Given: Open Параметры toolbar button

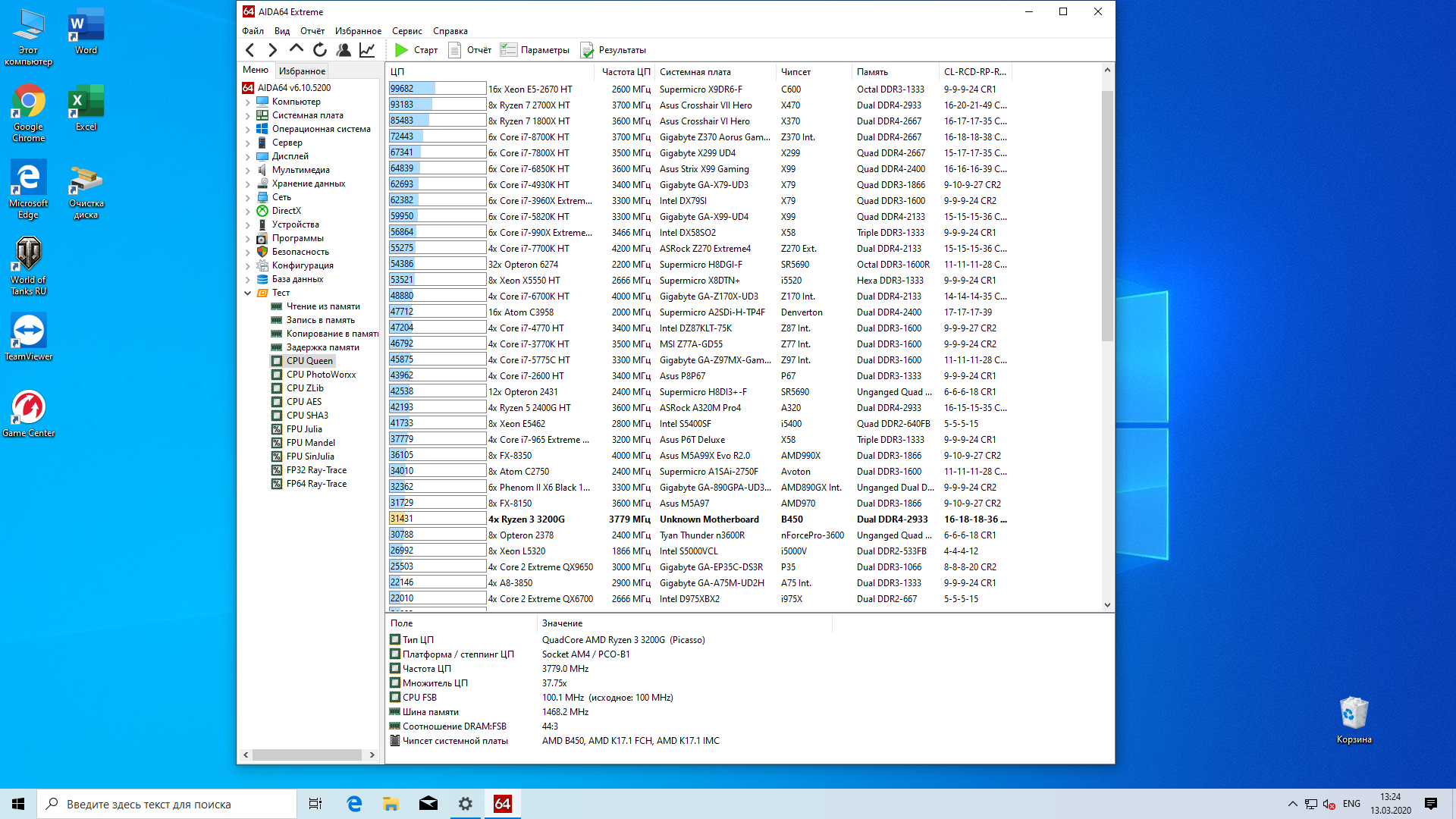Looking at the screenshot, I should [x=535, y=50].
